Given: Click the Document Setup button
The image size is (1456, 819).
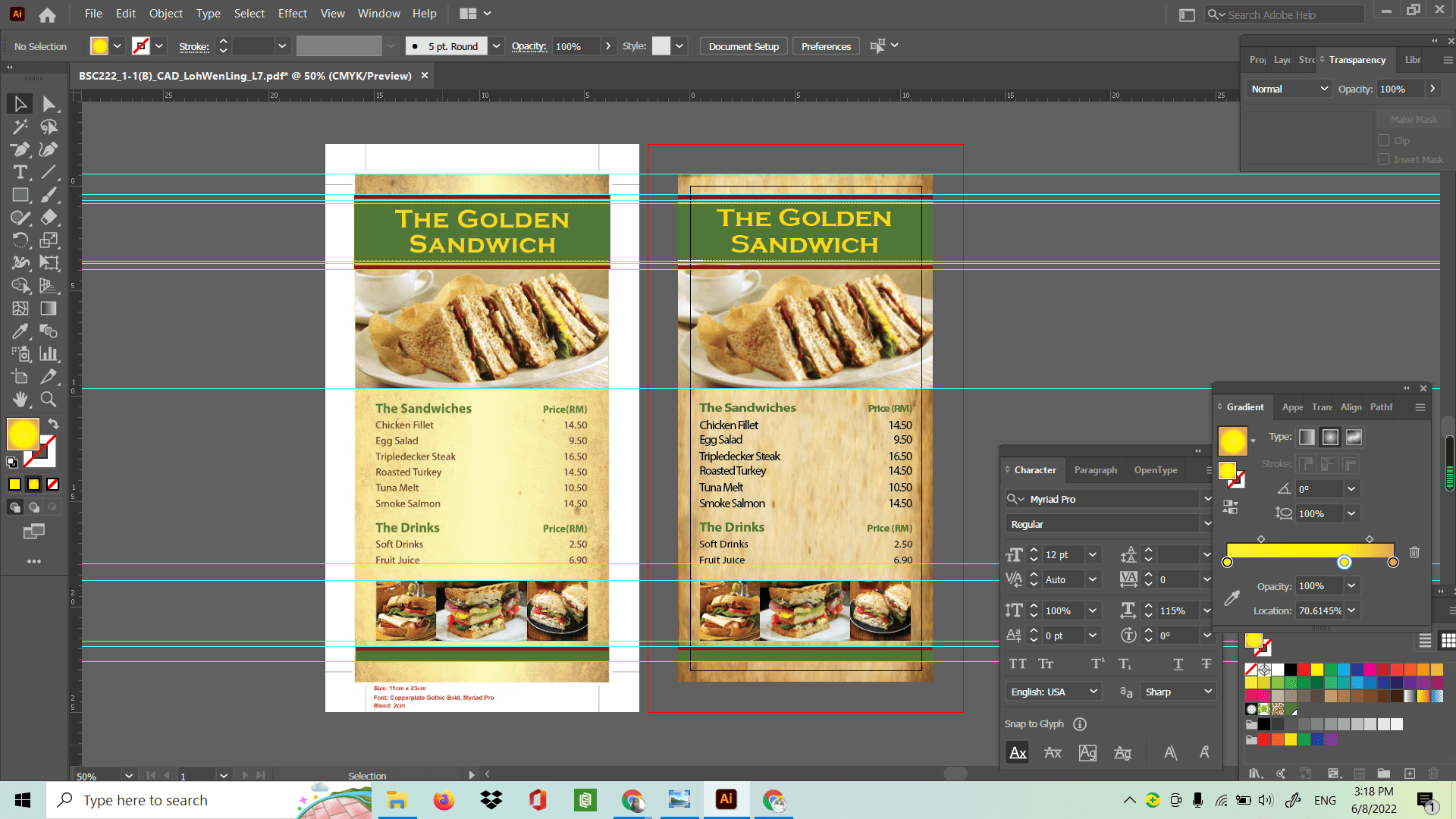Looking at the screenshot, I should 743,46.
